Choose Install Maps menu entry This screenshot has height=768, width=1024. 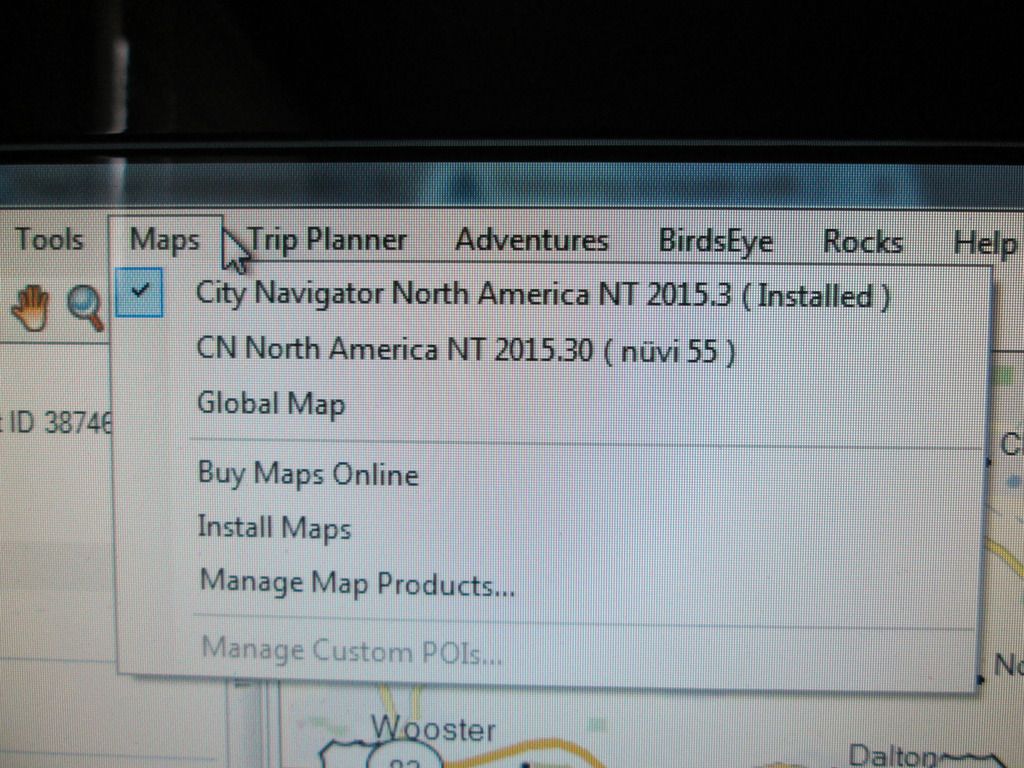274,527
